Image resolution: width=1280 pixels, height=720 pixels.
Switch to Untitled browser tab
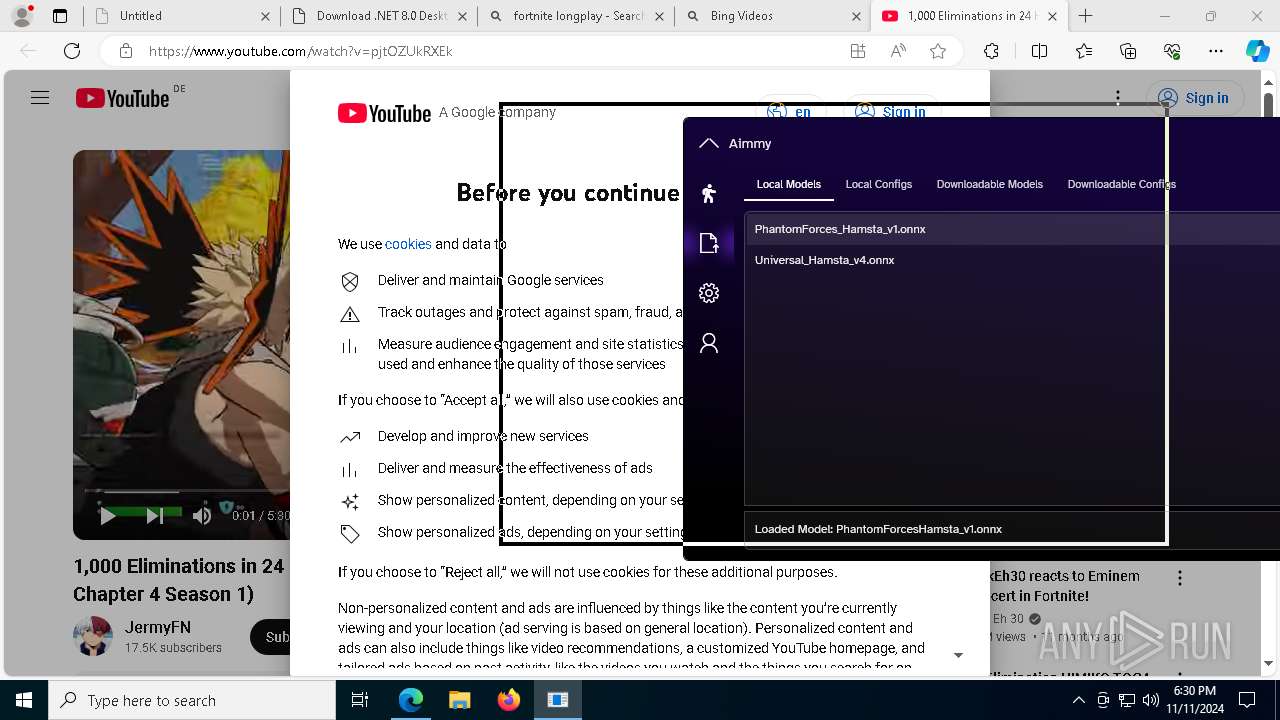click(x=180, y=16)
